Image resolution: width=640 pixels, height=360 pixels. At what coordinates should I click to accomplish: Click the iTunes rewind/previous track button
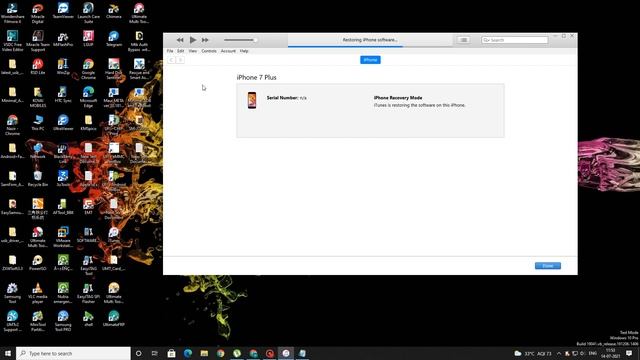pos(180,40)
